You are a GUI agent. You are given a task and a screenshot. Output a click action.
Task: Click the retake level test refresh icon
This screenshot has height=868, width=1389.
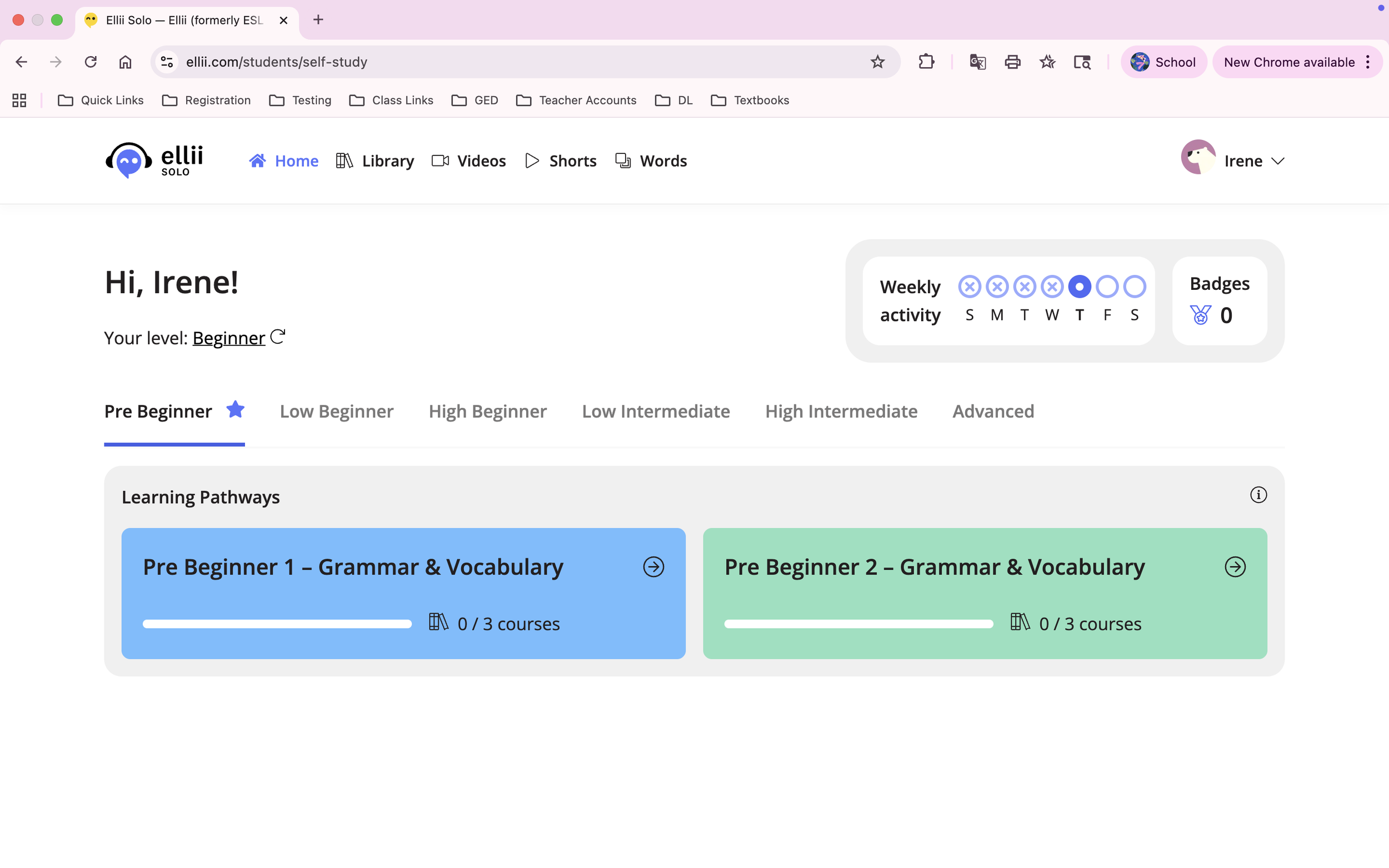[277, 337]
